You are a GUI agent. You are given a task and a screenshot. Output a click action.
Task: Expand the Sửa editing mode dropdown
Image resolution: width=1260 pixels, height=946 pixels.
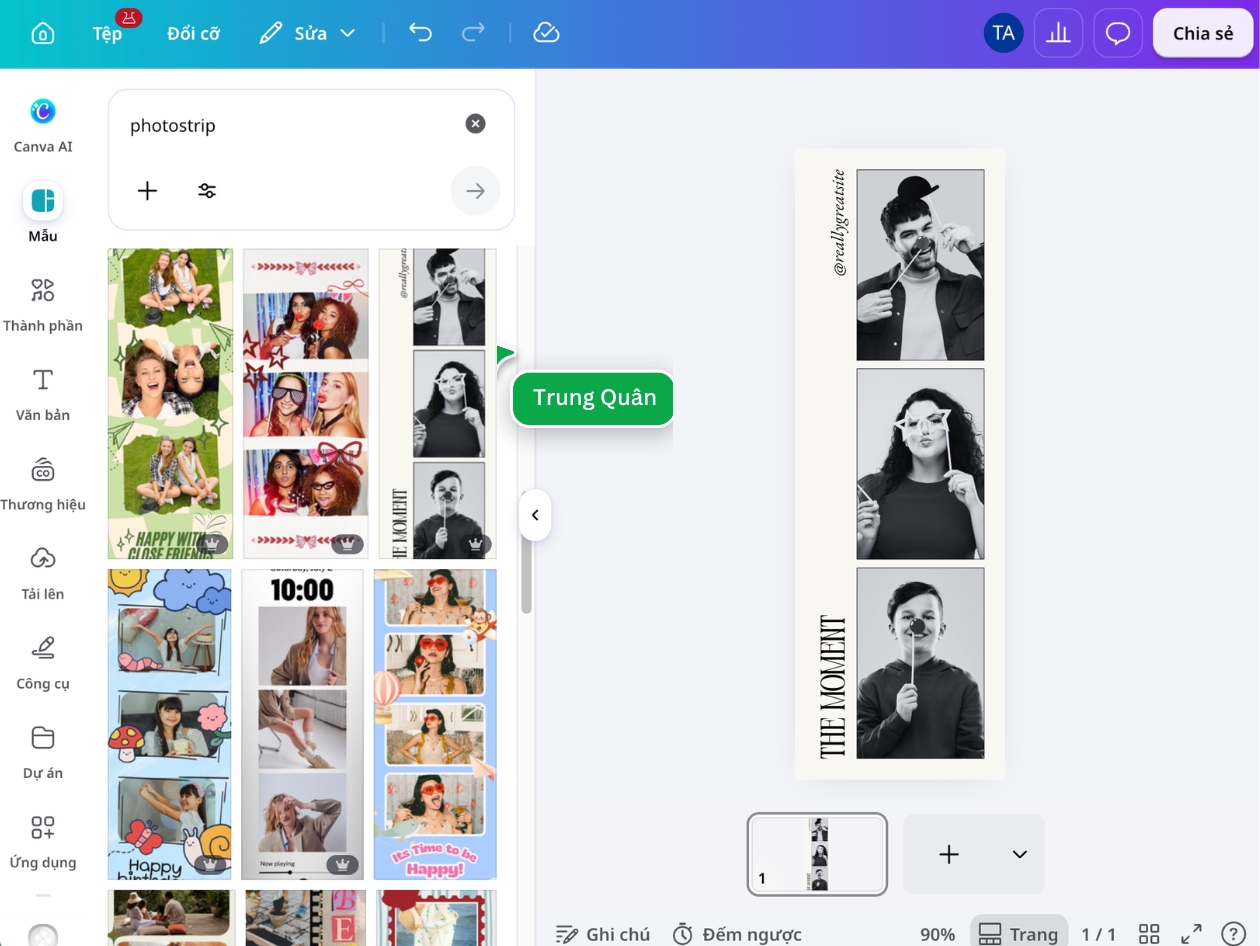(307, 33)
